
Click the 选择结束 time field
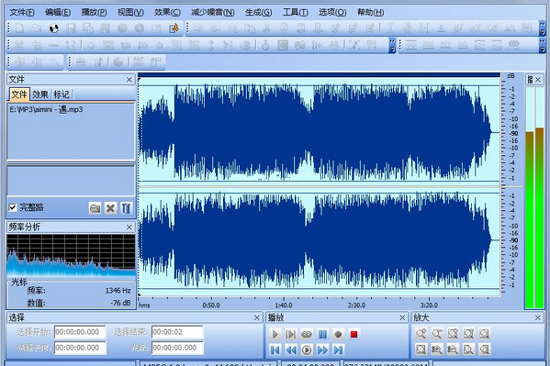point(177,332)
